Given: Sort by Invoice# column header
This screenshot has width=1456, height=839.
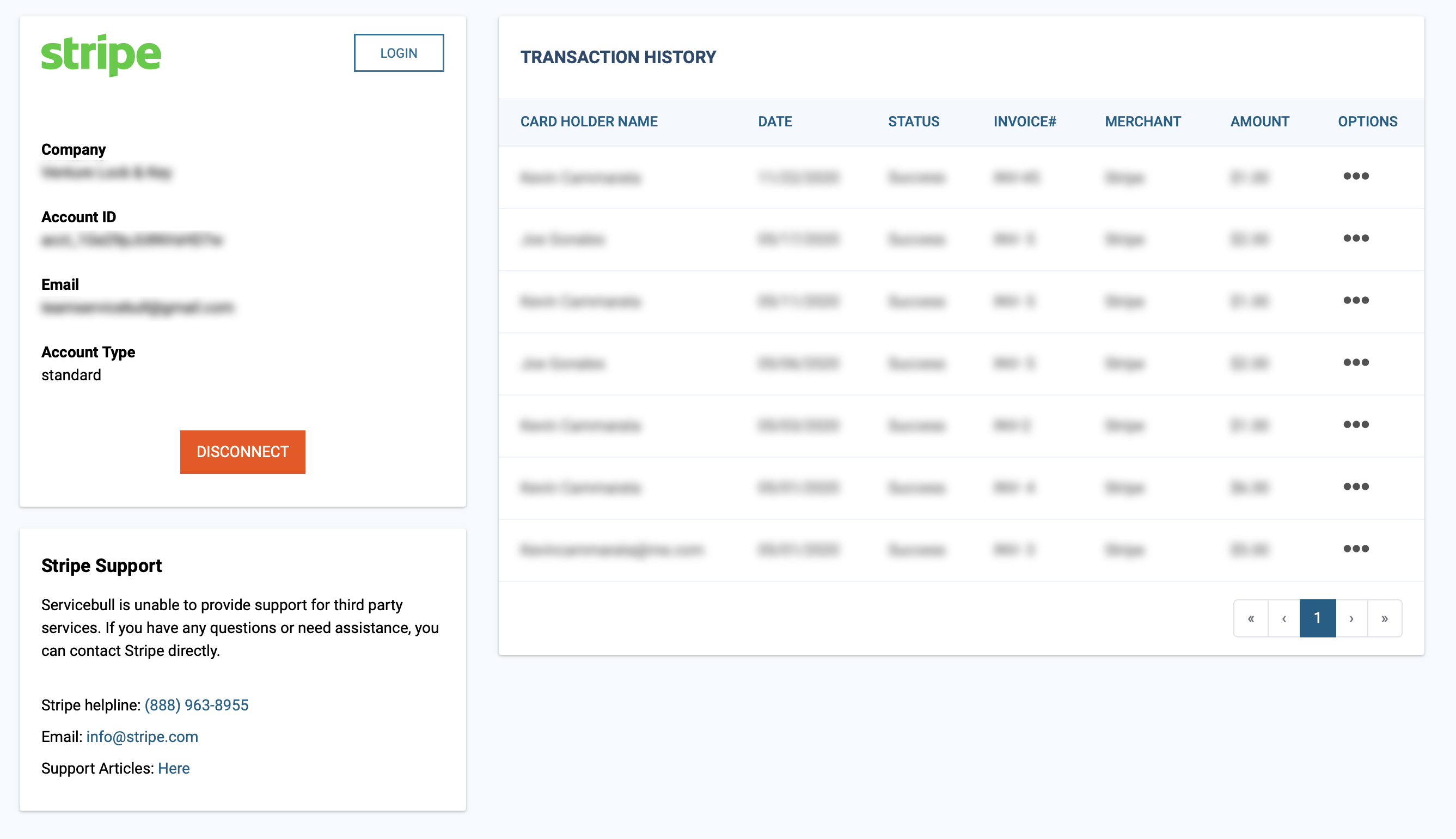Looking at the screenshot, I should 1025,121.
